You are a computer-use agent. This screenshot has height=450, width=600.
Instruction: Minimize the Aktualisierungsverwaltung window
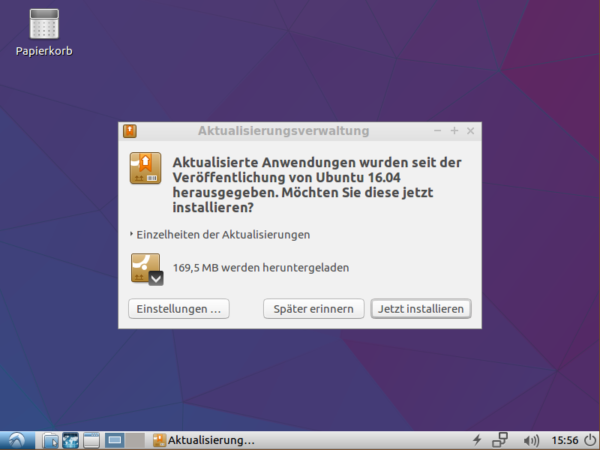[x=437, y=131]
